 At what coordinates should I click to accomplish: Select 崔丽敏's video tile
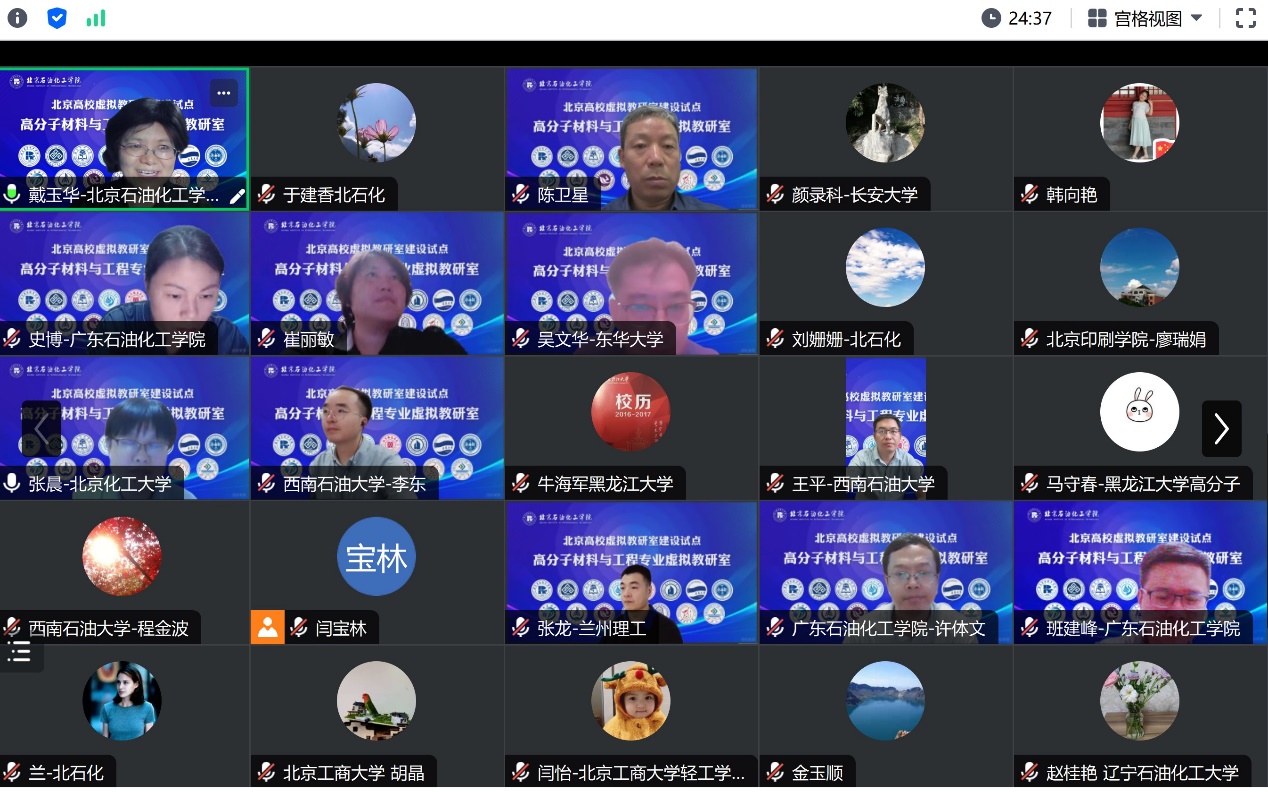click(x=377, y=283)
